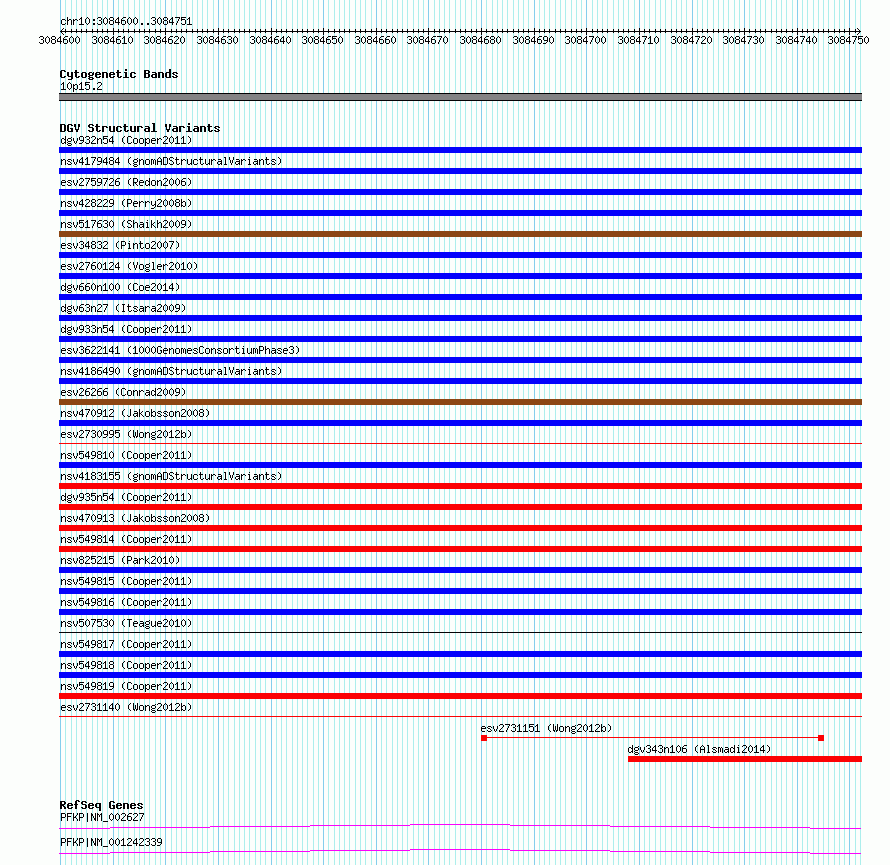Click dgv63n27 (Itsara2009) label
The image size is (890, 865).
coord(123,308)
